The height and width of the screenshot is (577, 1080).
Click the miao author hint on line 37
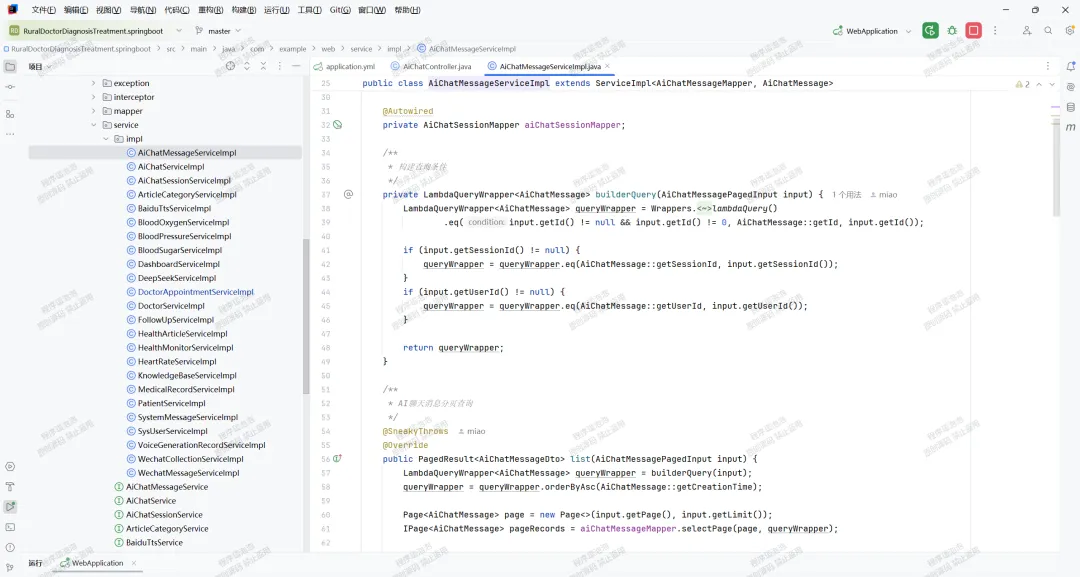click(x=884, y=195)
